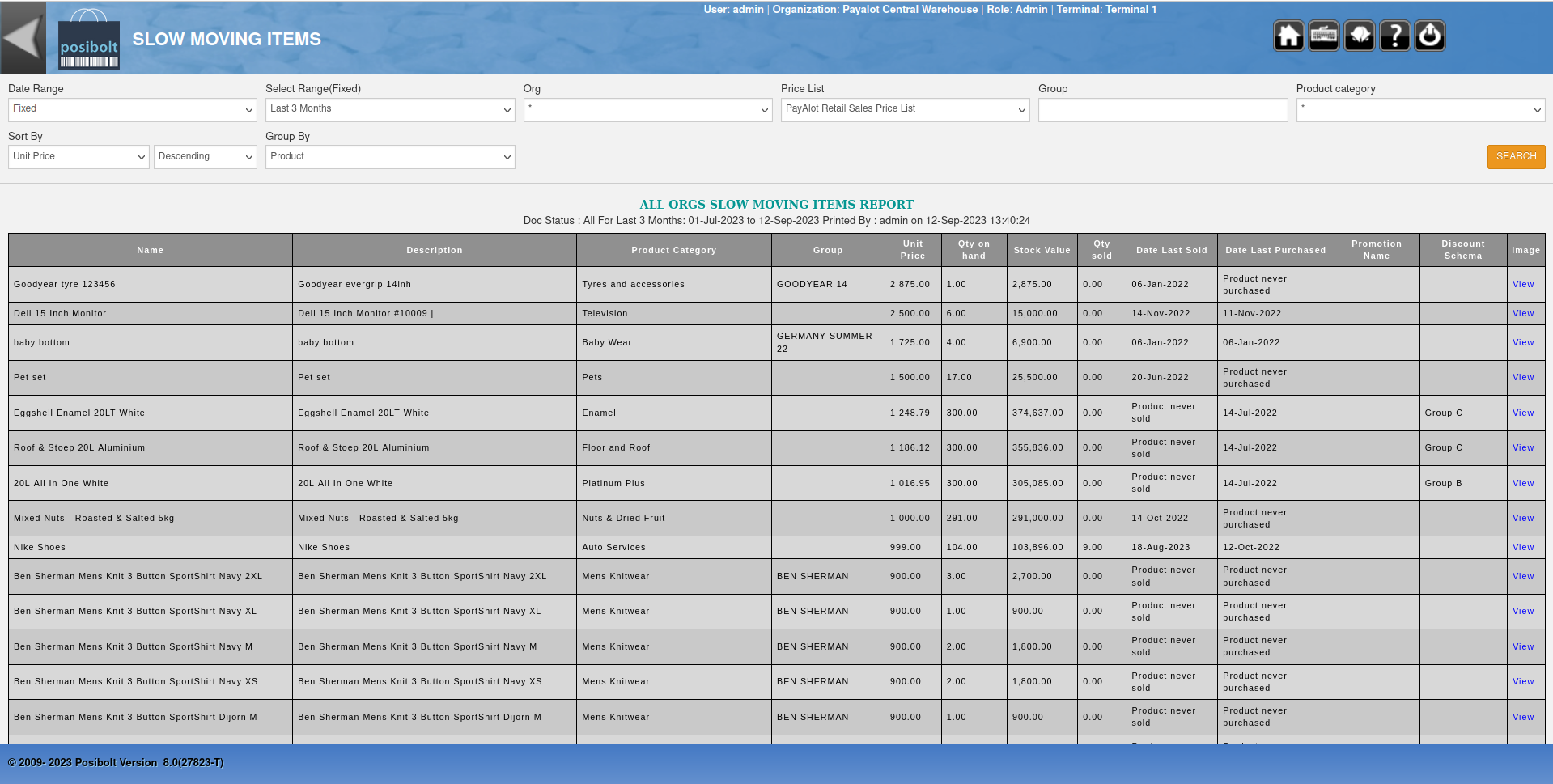Open the keyboard shortcuts icon
The width and height of the screenshot is (1553, 784).
tap(1324, 36)
